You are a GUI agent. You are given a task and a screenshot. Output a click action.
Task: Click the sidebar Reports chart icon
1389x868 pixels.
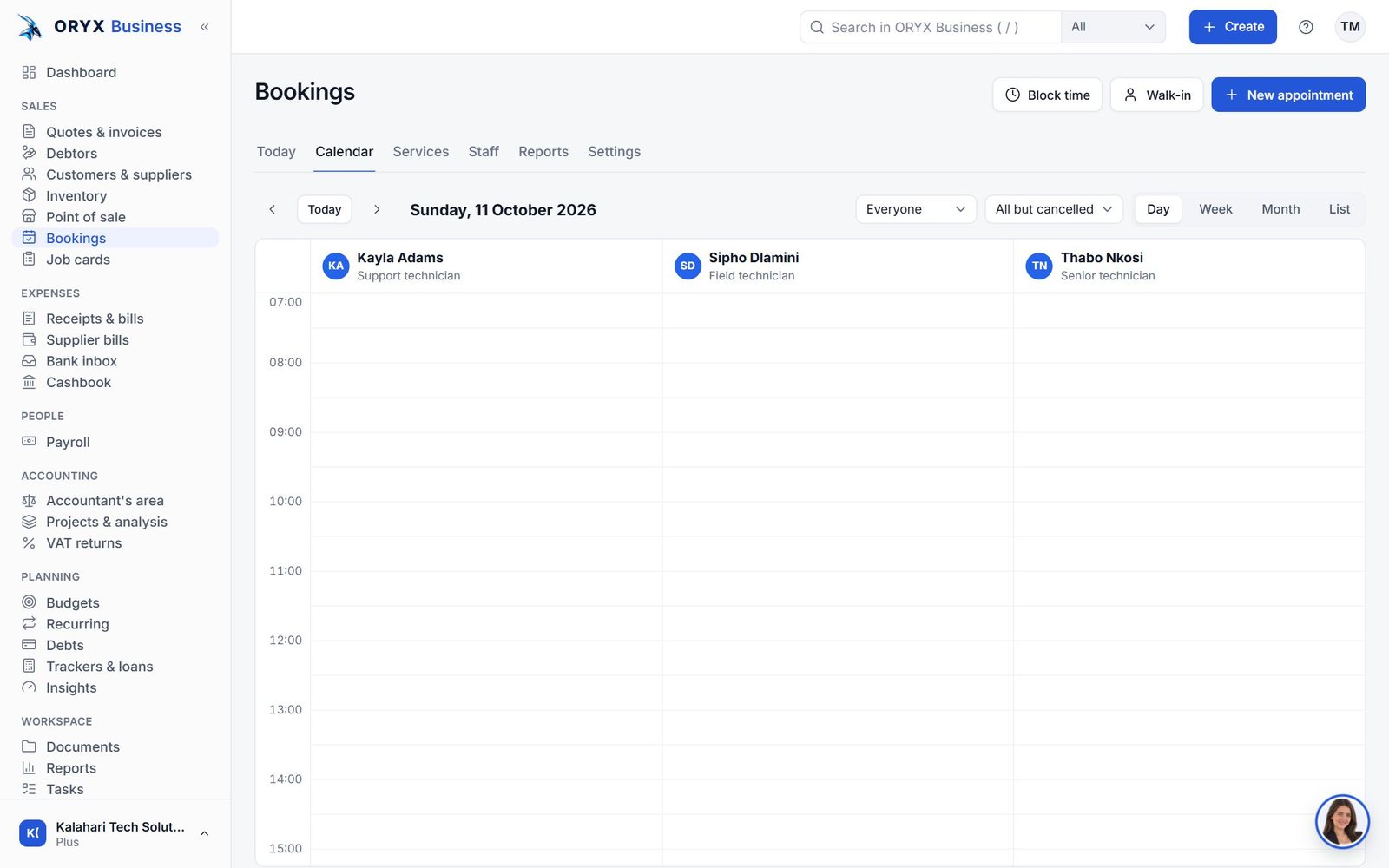[29, 768]
